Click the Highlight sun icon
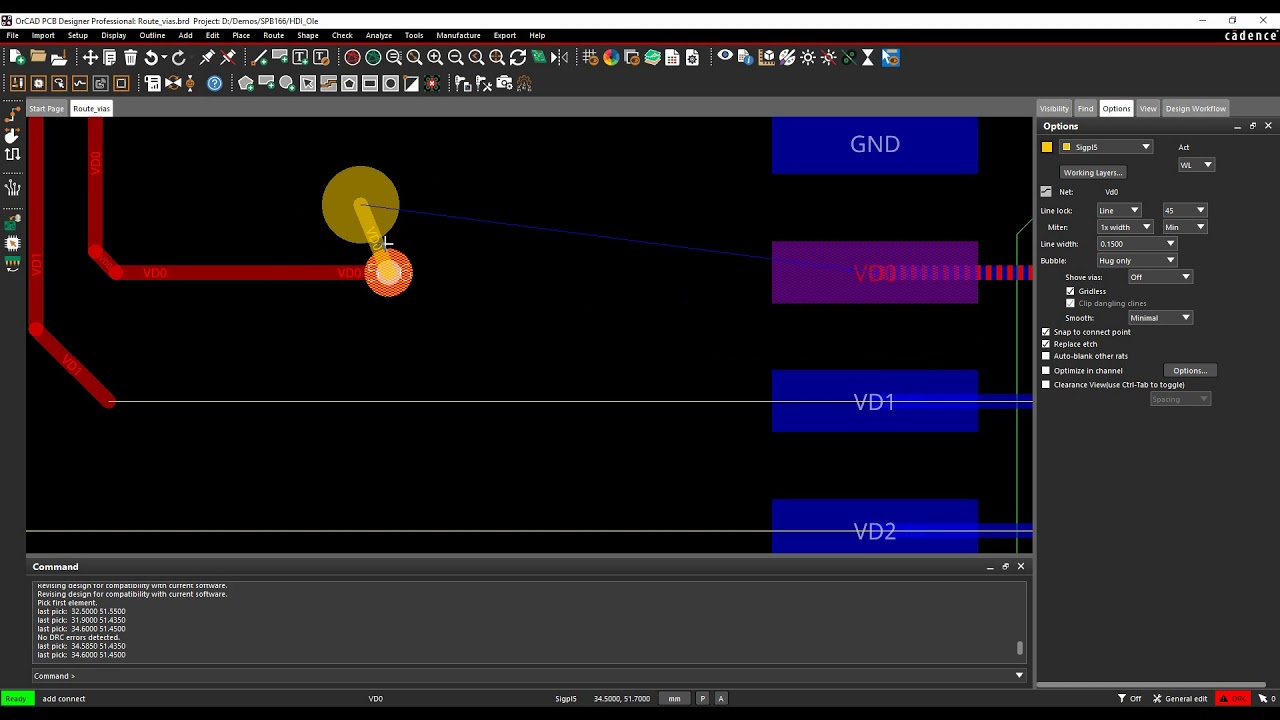 (808, 58)
